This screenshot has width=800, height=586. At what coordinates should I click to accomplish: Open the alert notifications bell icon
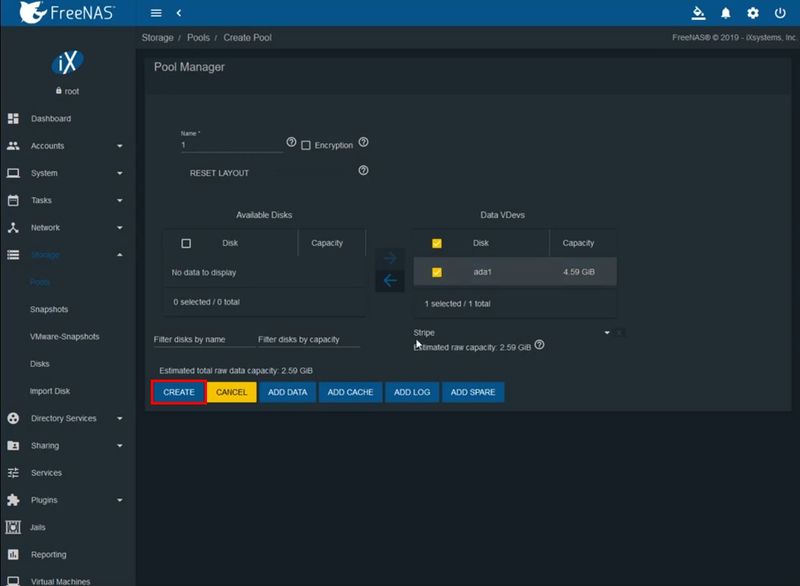pyautogui.click(x=726, y=13)
